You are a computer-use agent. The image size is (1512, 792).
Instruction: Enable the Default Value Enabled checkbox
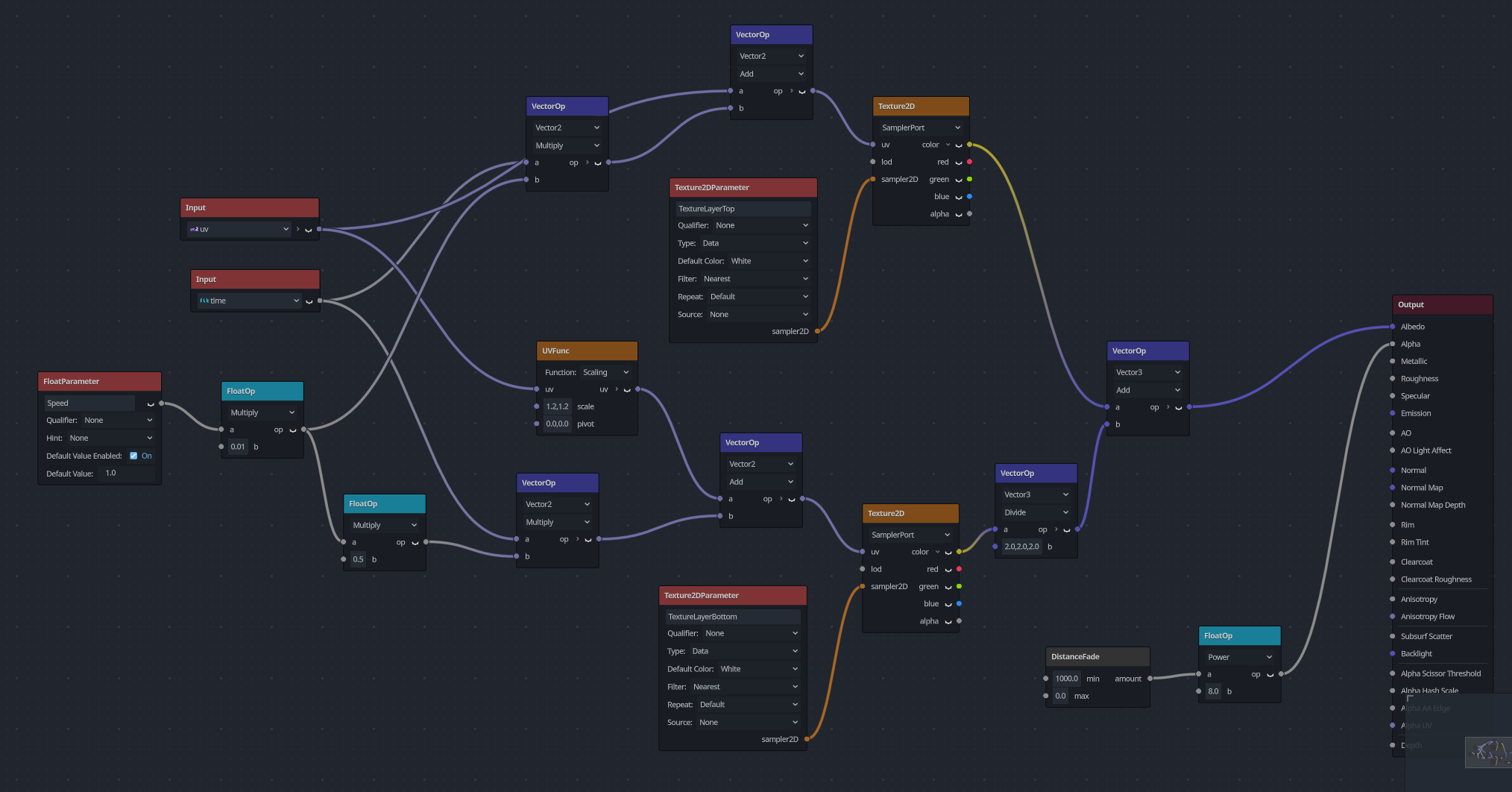(133, 456)
